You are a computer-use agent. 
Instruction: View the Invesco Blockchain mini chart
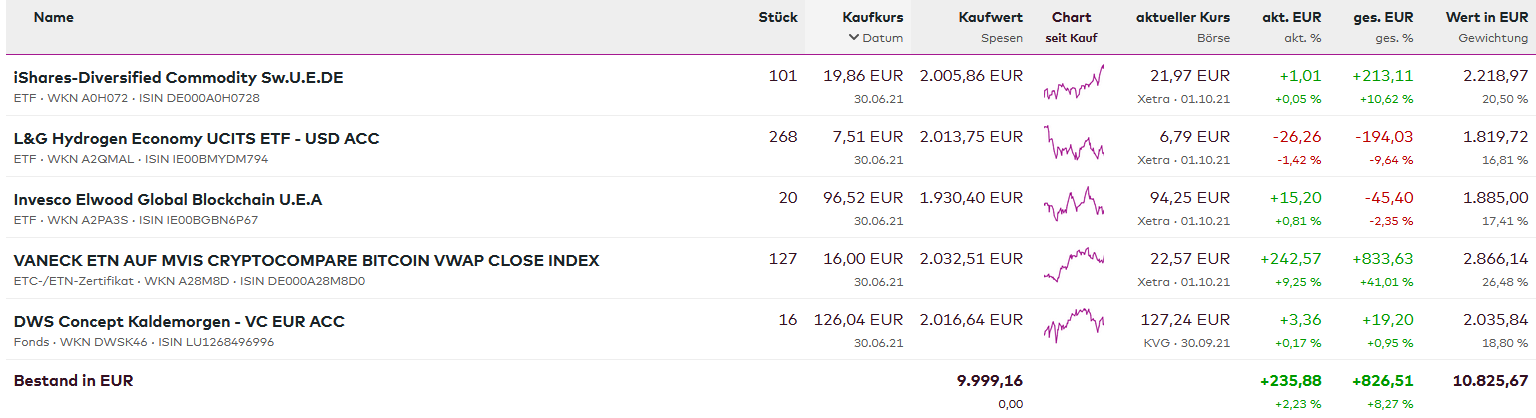1073,206
